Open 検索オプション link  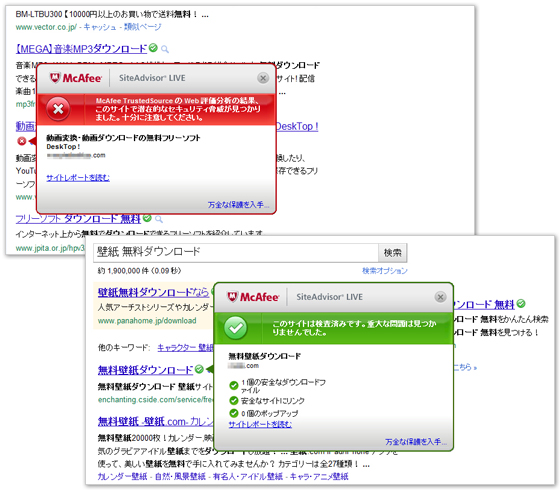coord(385,271)
